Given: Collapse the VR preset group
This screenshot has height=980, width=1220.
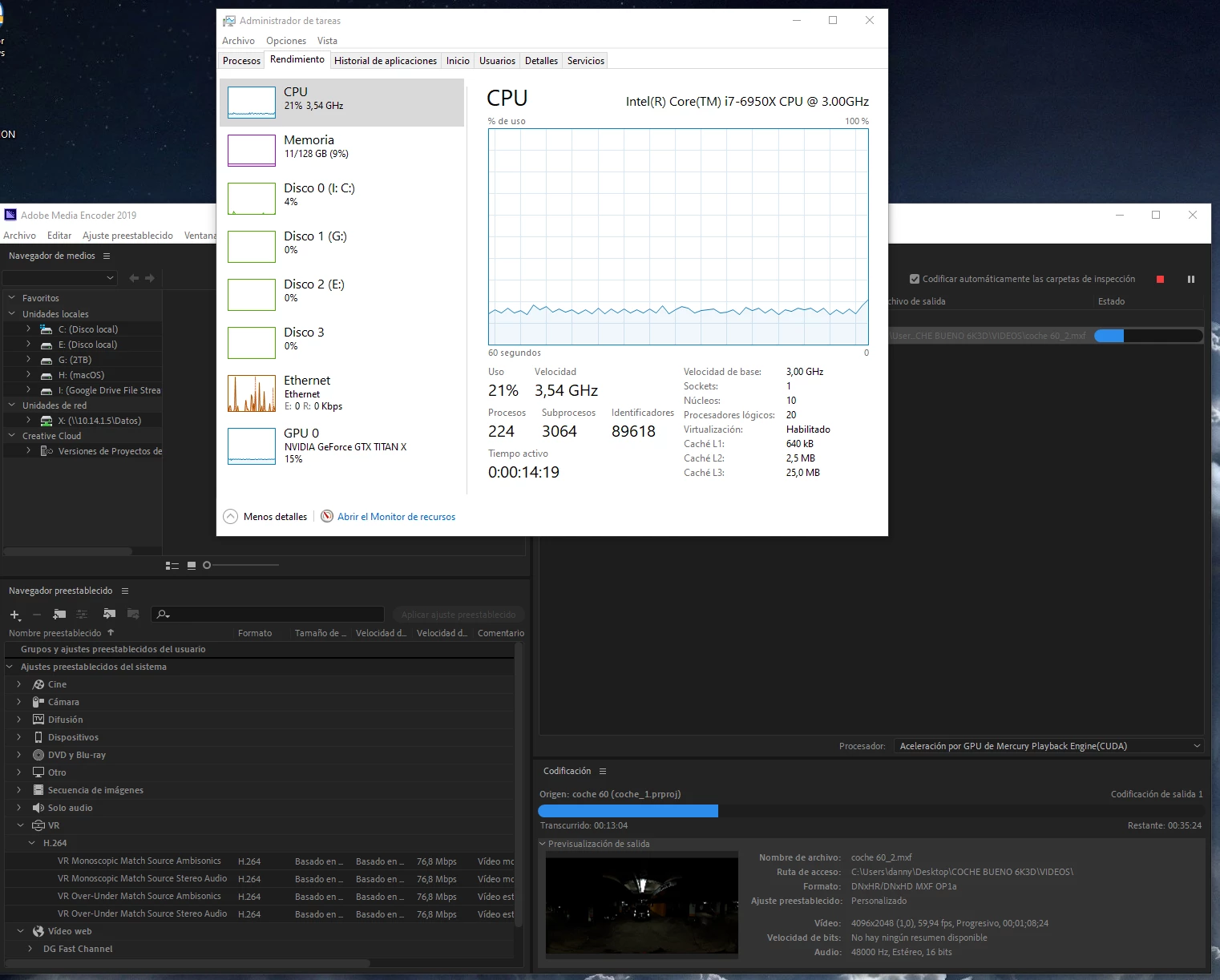Looking at the screenshot, I should pyautogui.click(x=20, y=825).
